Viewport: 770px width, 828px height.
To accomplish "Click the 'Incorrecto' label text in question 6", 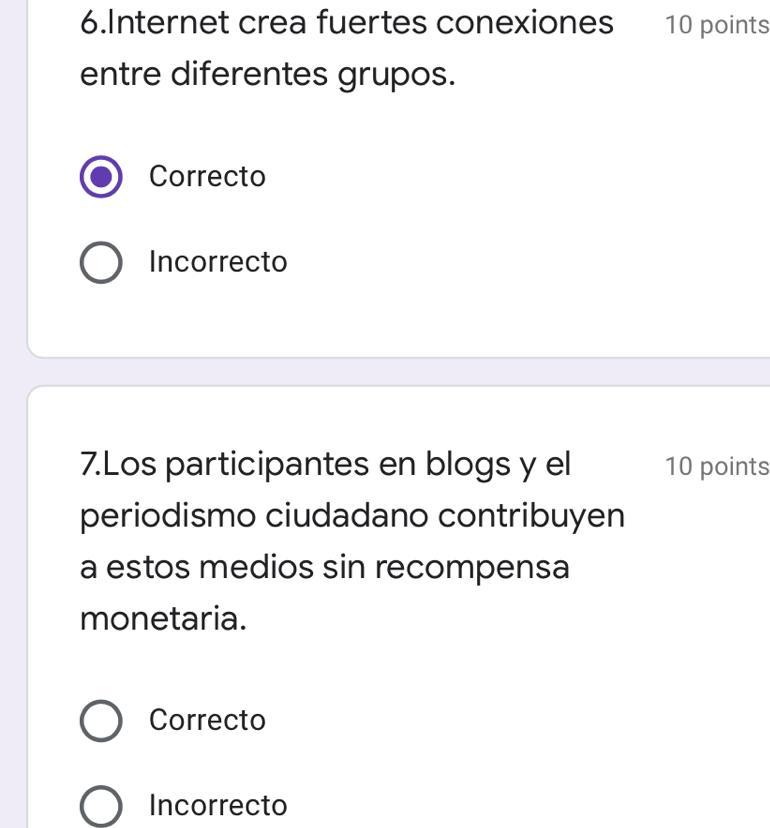I will click(218, 261).
